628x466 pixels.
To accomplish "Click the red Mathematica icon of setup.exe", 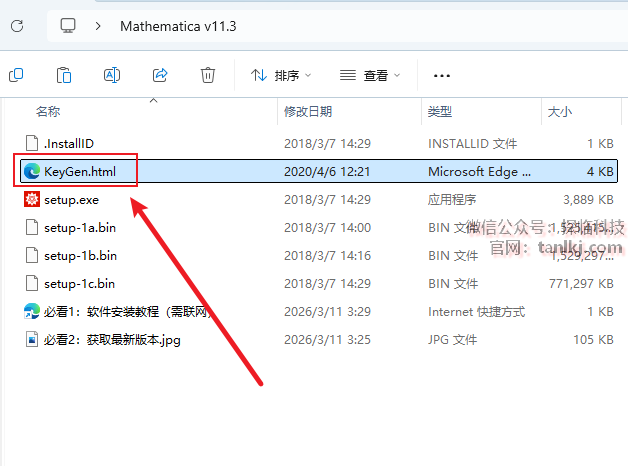I will point(32,199).
